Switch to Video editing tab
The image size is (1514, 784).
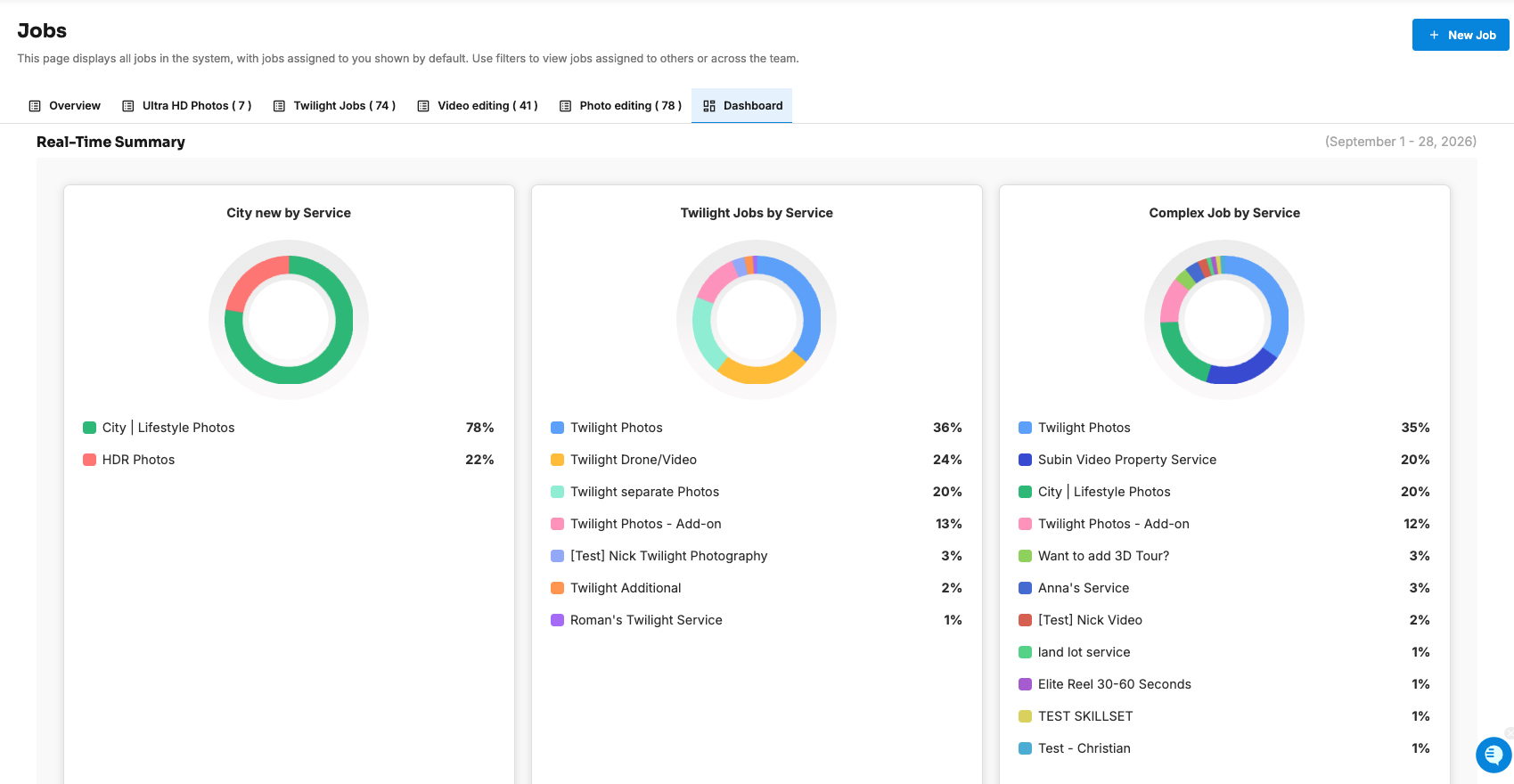click(x=478, y=105)
